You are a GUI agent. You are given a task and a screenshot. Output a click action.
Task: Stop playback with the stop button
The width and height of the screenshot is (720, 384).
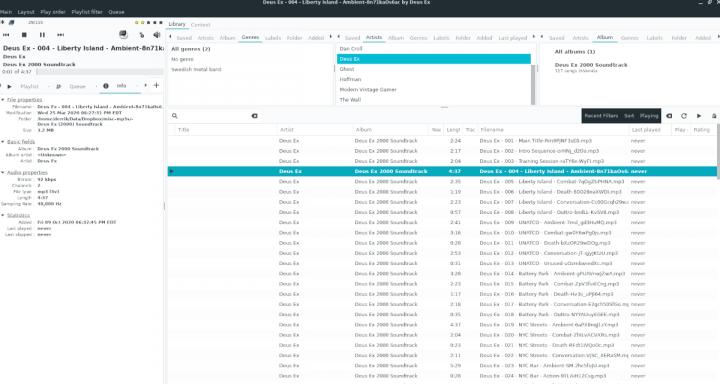point(24,35)
